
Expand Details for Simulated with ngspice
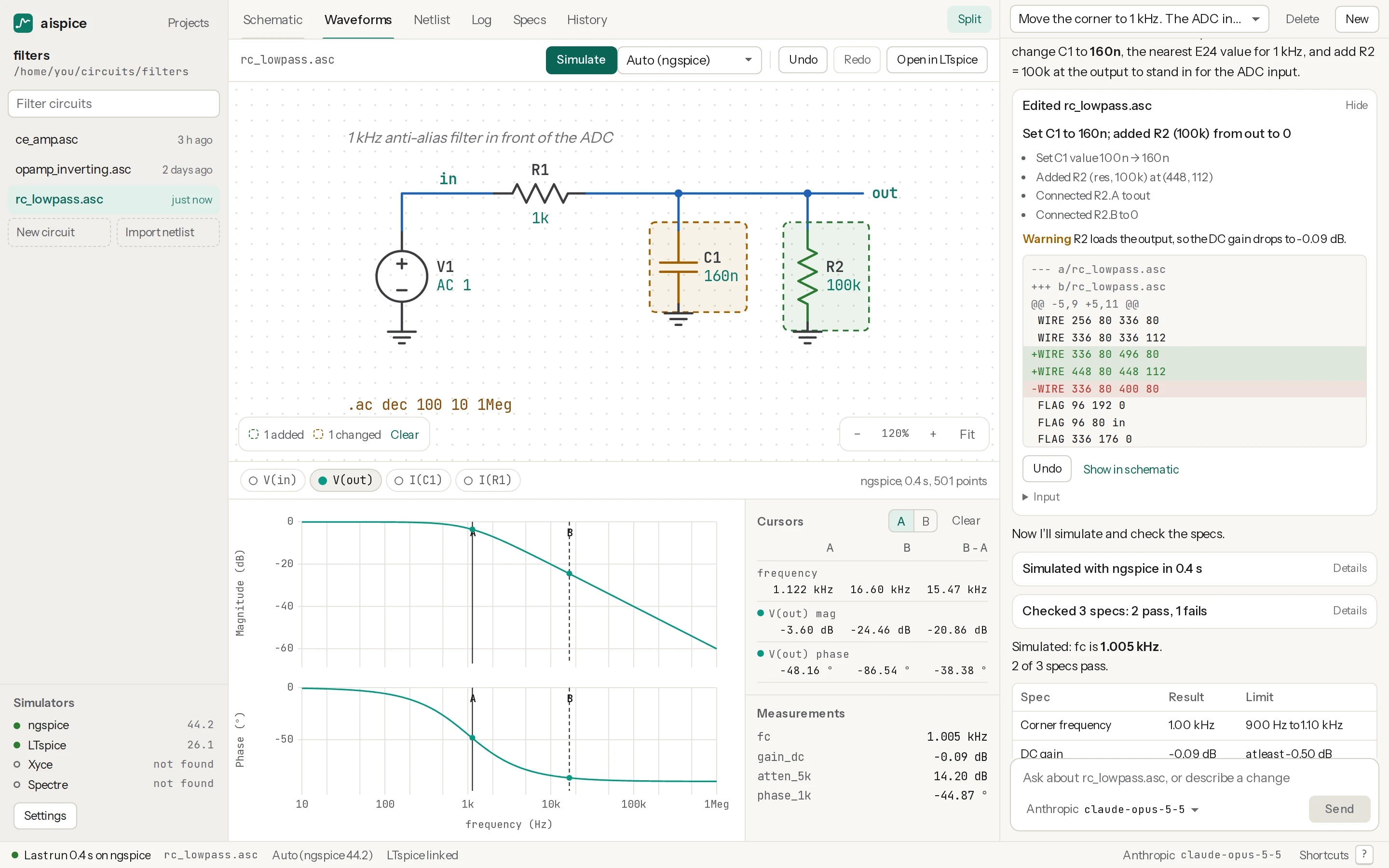(x=1349, y=569)
